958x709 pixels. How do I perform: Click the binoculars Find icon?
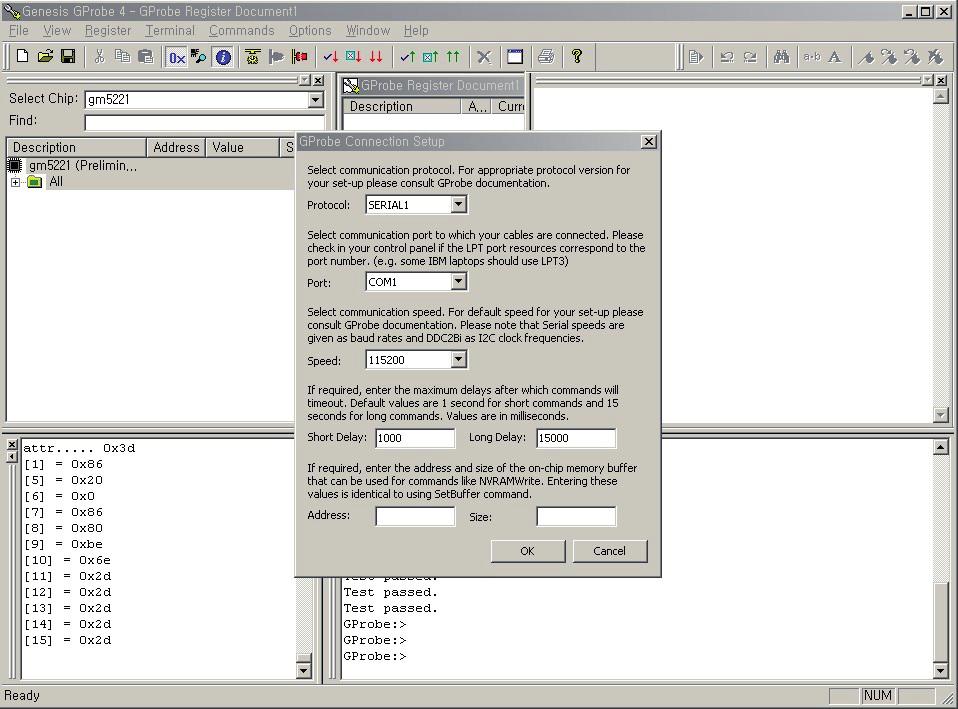click(x=781, y=57)
